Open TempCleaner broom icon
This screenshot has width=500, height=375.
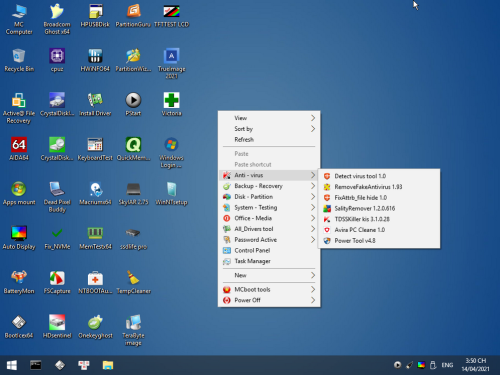click(x=133, y=282)
